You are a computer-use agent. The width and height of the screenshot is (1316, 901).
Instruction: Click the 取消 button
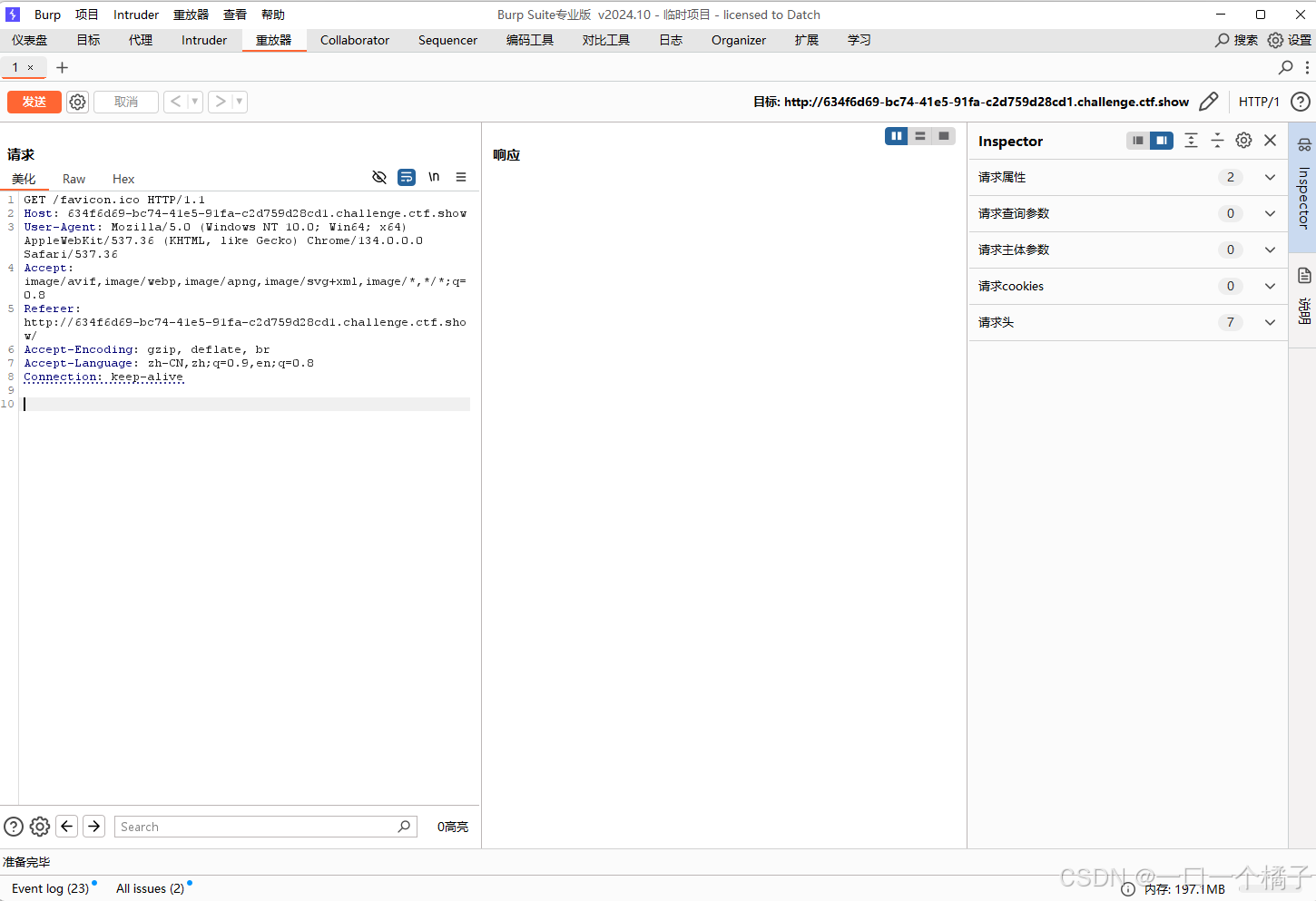tap(126, 102)
